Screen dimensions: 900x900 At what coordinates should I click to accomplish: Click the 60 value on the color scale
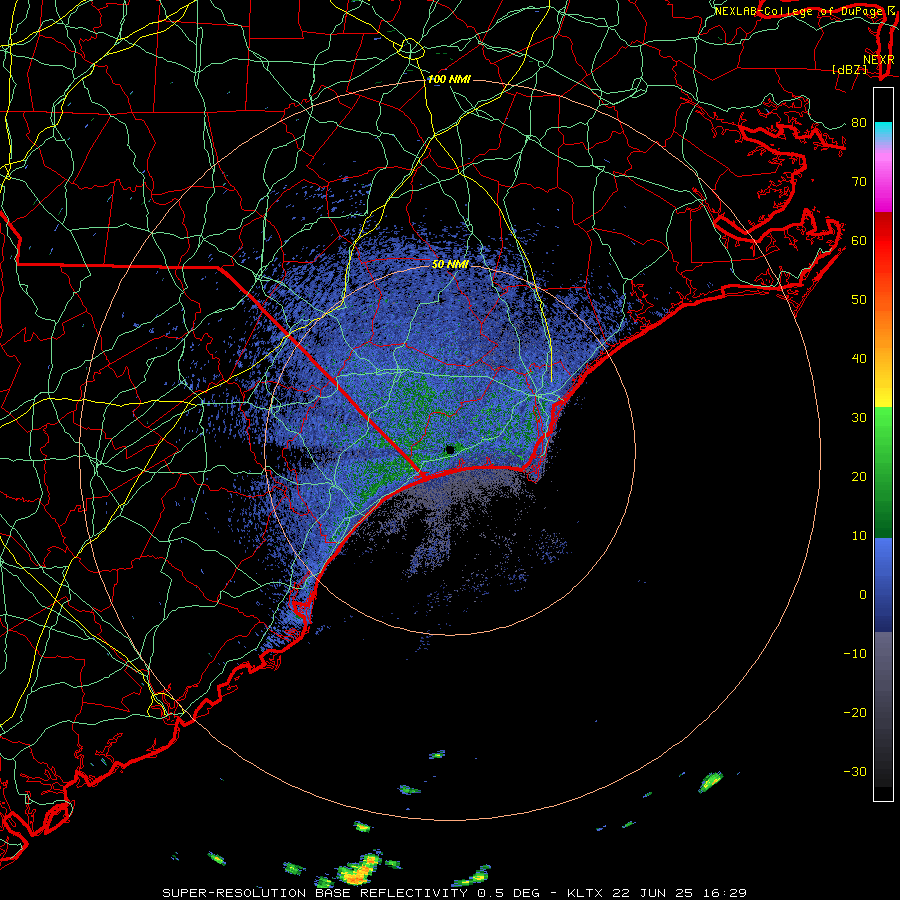click(859, 241)
